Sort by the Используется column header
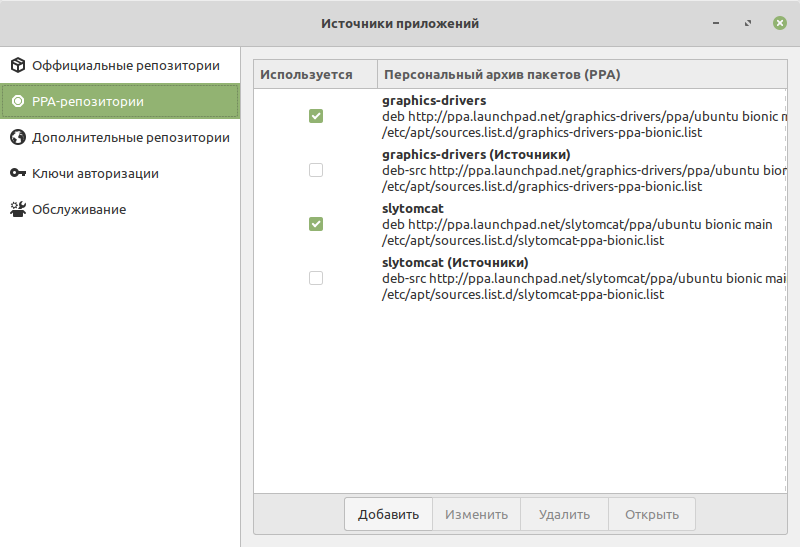800x547 pixels. (x=315, y=74)
